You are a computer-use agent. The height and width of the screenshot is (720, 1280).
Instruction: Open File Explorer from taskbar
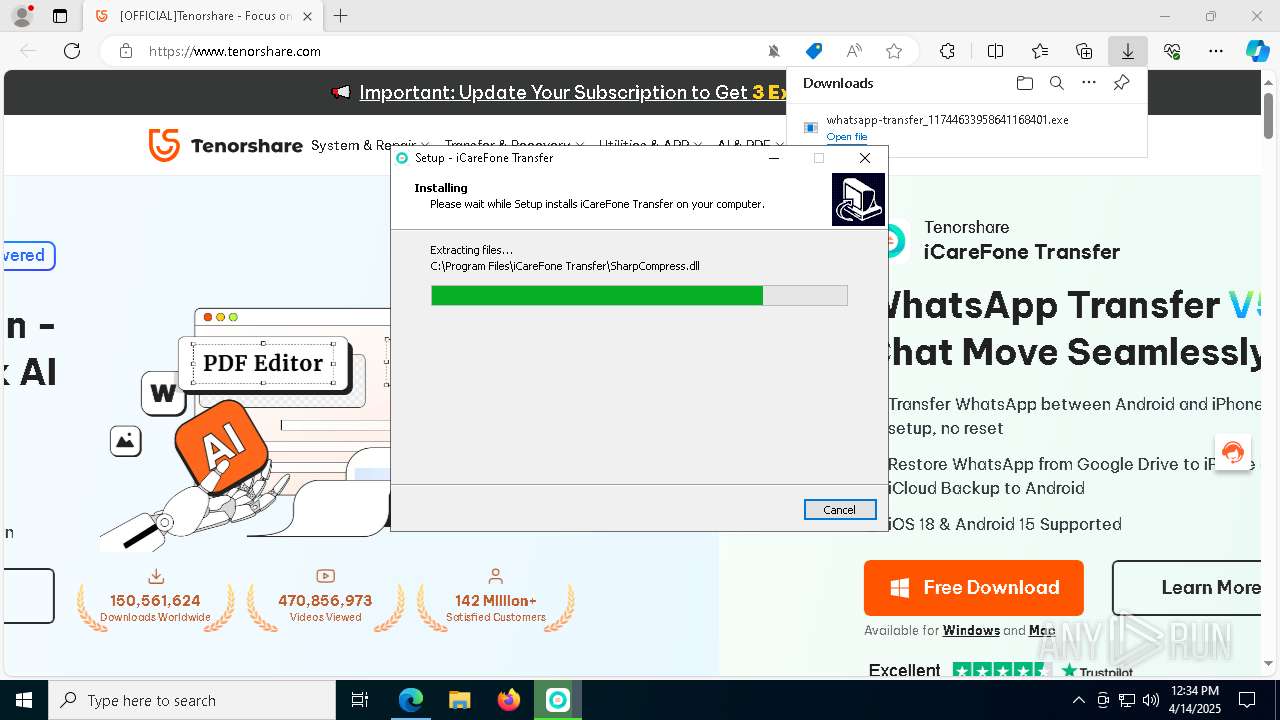[x=459, y=700]
